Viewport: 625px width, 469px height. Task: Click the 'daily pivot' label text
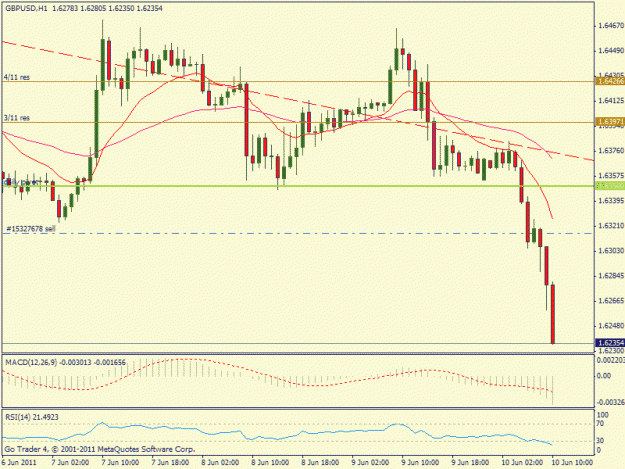[21, 182]
